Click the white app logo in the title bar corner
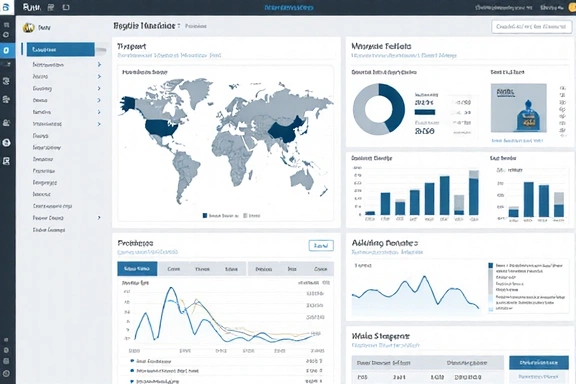Image resolution: width=576 pixels, height=384 pixels. tap(6, 7)
